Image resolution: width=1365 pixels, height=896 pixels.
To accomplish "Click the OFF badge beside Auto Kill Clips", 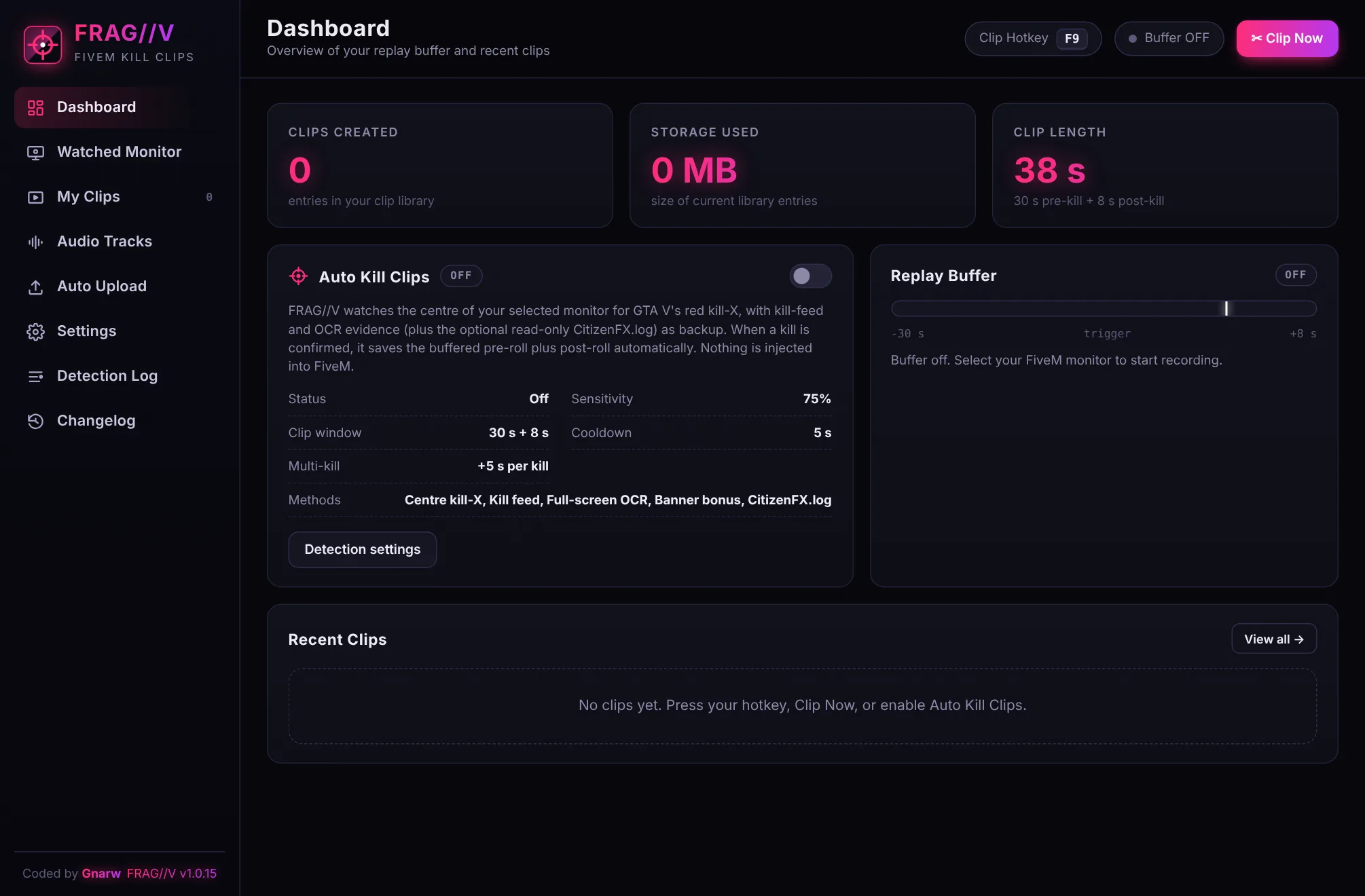I will pyautogui.click(x=461, y=276).
